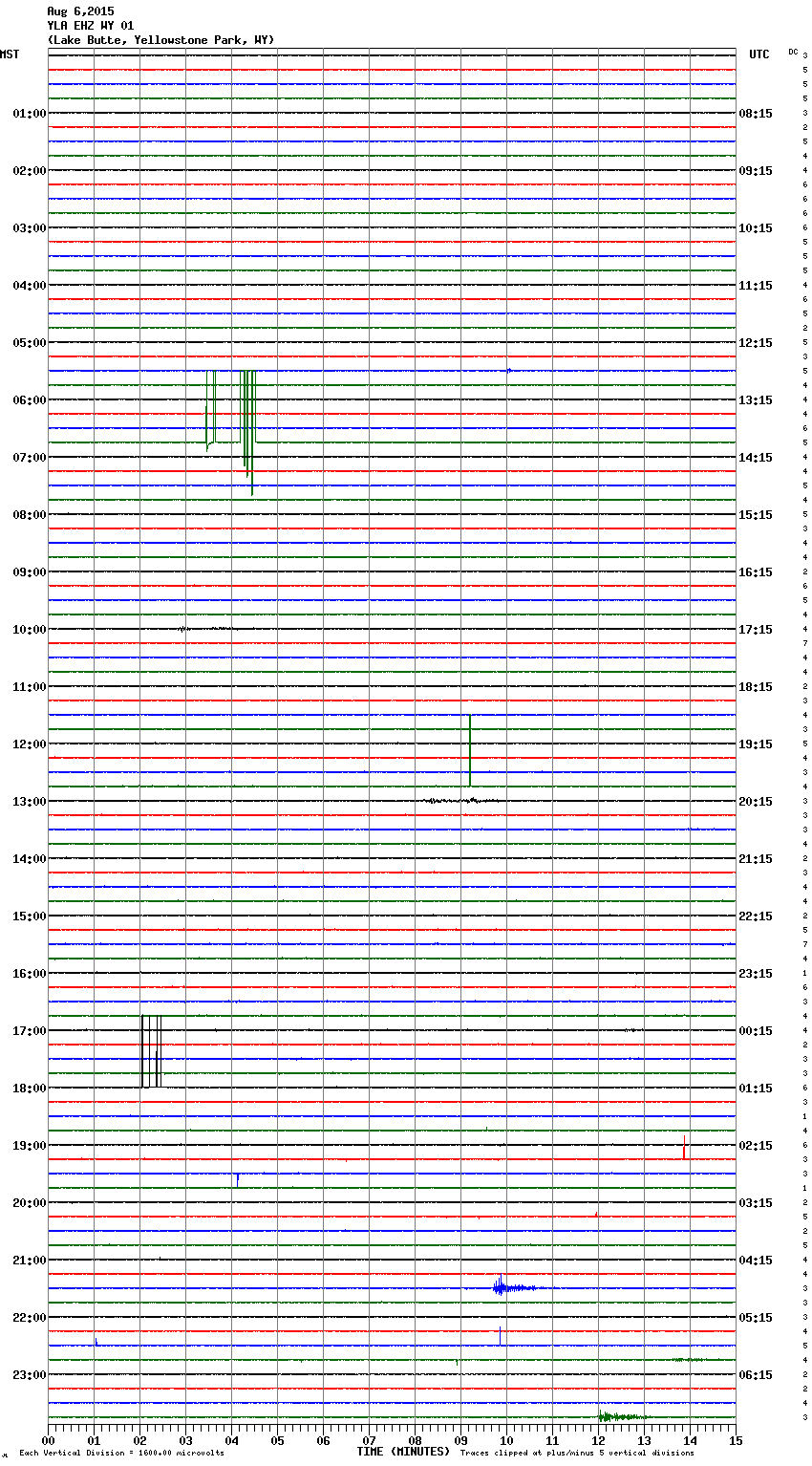Image resolution: width=812 pixels, height=1466 pixels.
Task: Select the 22:00 MST time label
Action: [x=30, y=1318]
